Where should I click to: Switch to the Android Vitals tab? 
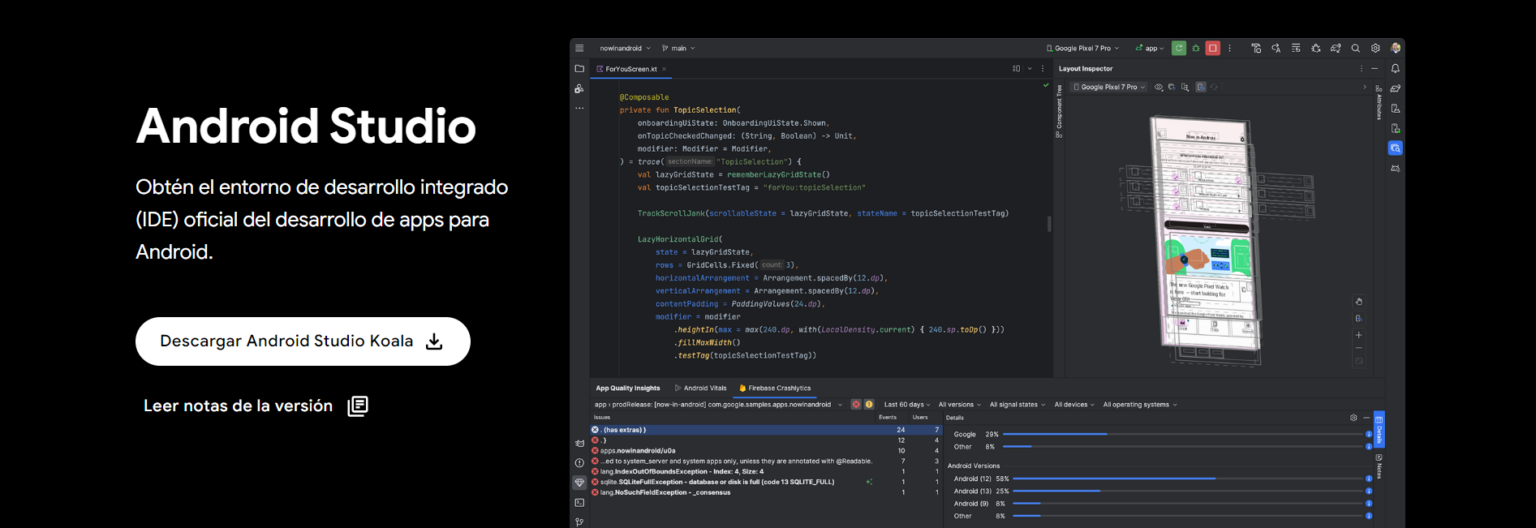tap(701, 388)
